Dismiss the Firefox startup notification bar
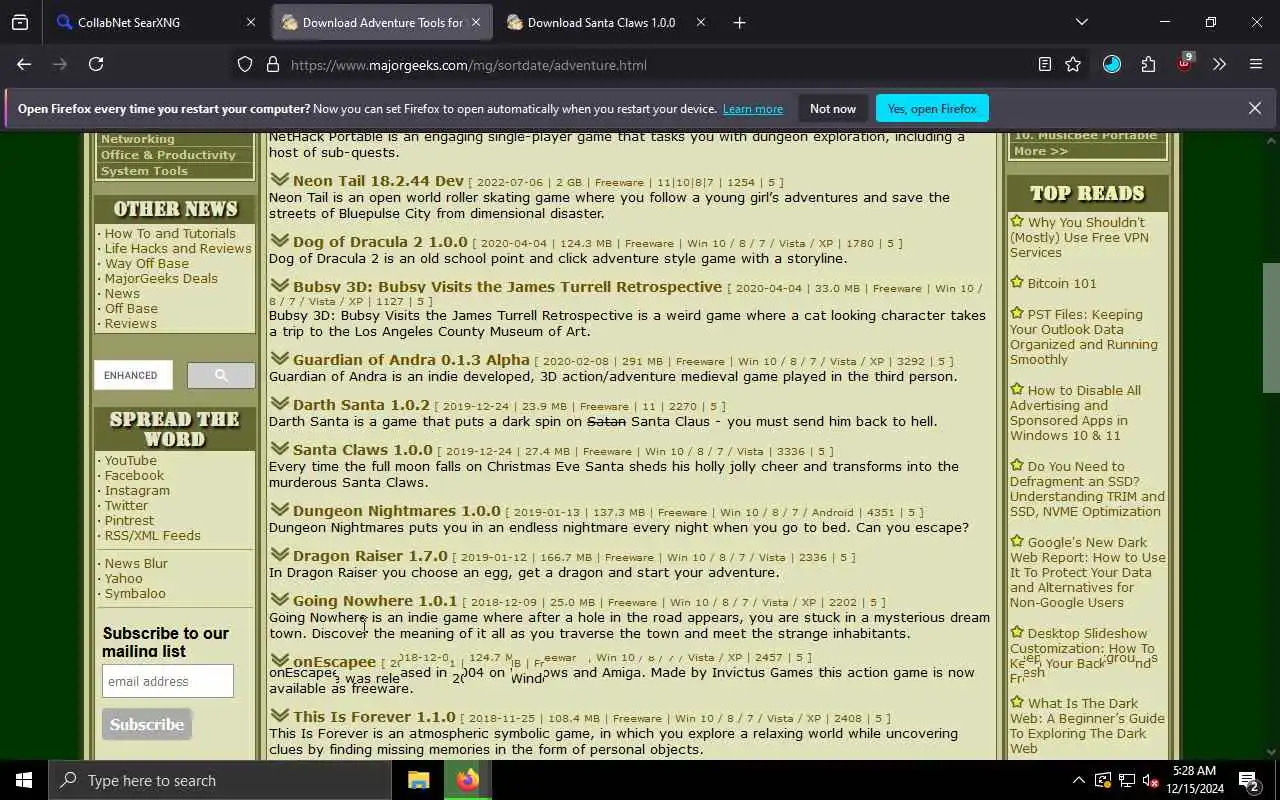 point(1255,108)
